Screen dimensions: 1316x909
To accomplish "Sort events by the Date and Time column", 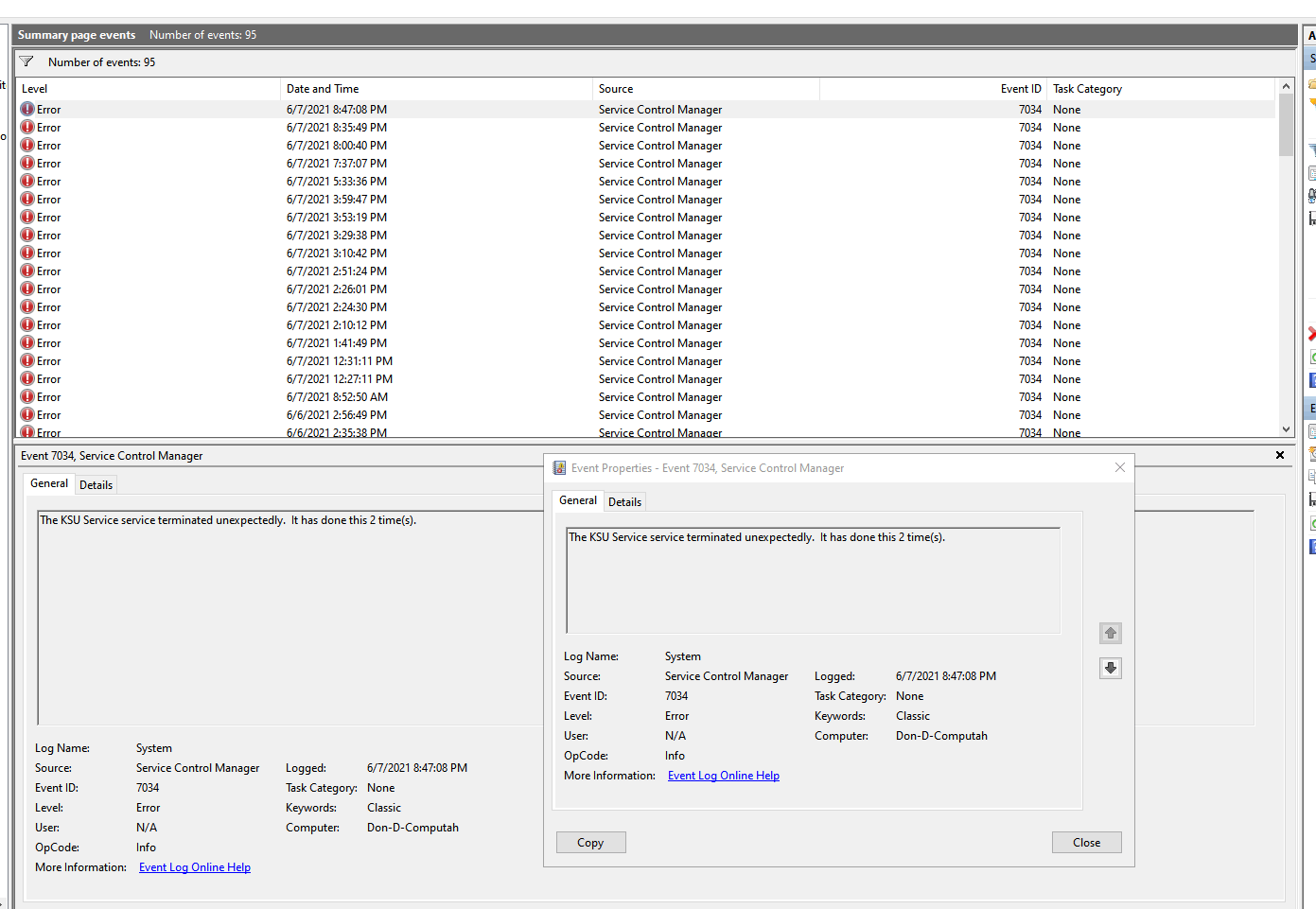I will [x=437, y=89].
